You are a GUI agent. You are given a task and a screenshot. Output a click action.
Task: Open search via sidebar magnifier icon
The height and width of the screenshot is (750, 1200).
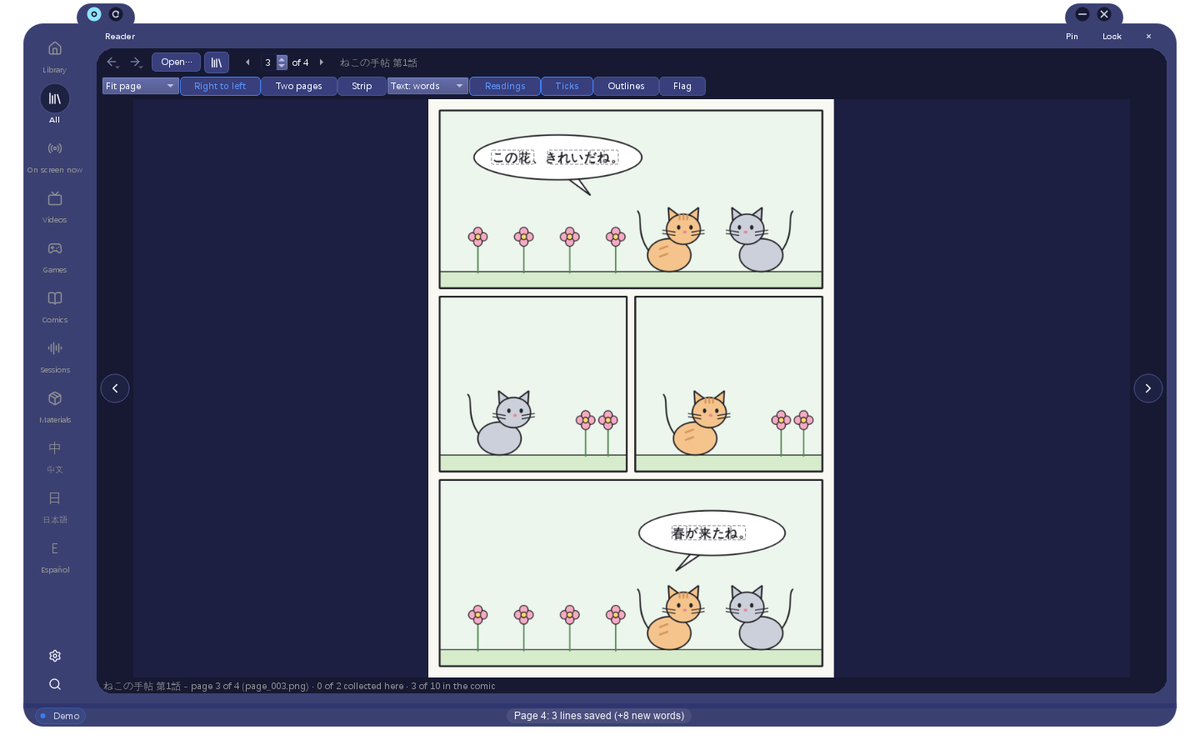(x=55, y=684)
